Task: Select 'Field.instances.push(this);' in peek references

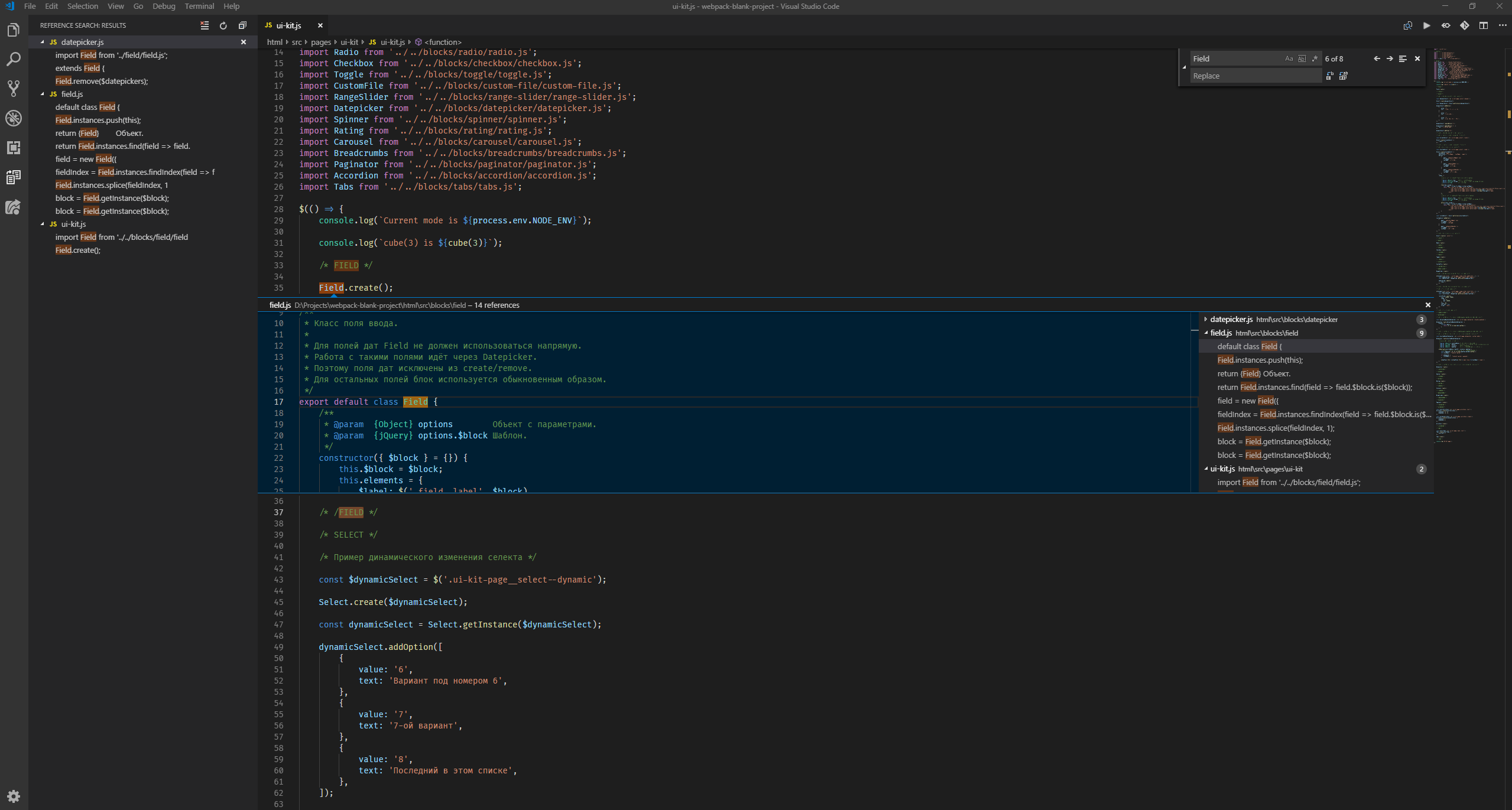Action: point(1260,360)
